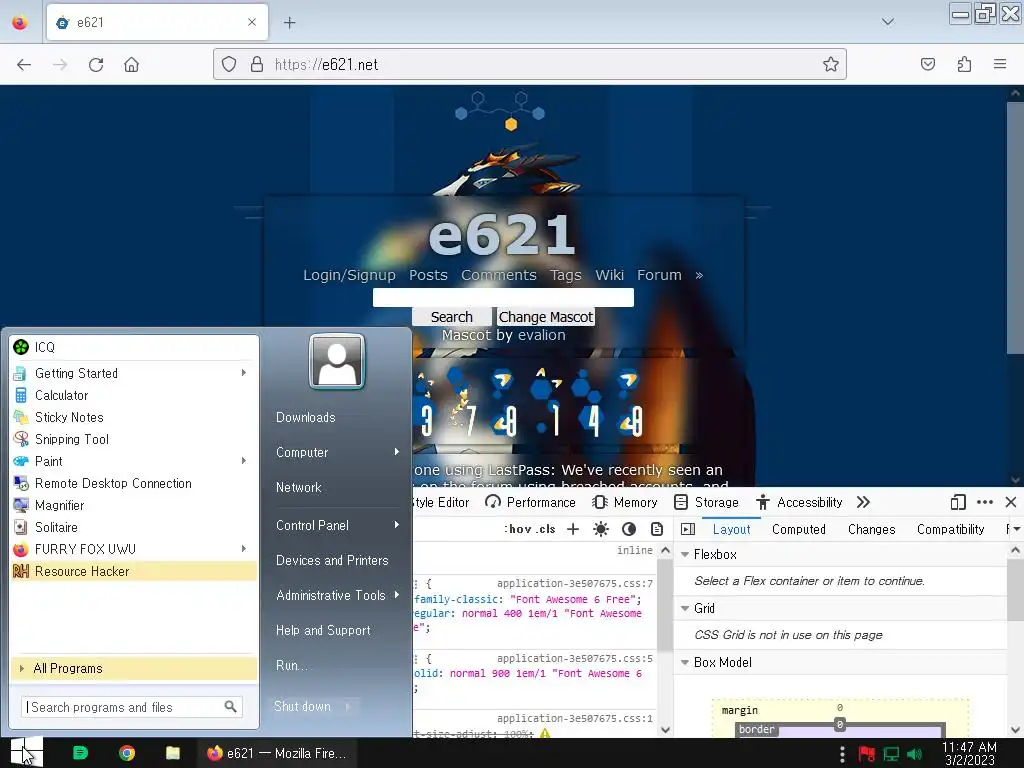Toggle Responsive Design Mode icon
The height and width of the screenshot is (768, 1024).
click(958, 502)
